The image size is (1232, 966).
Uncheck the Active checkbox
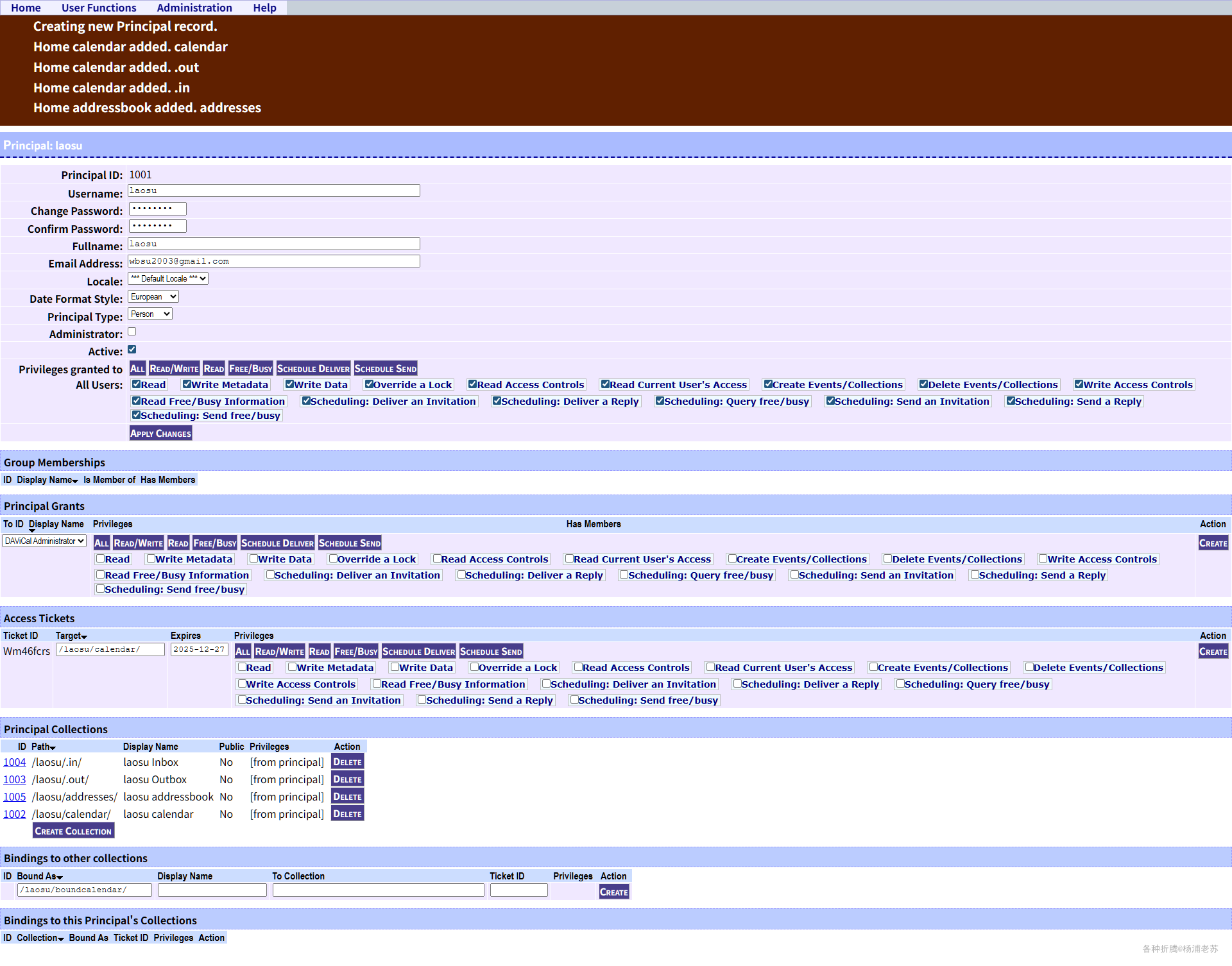coord(132,350)
